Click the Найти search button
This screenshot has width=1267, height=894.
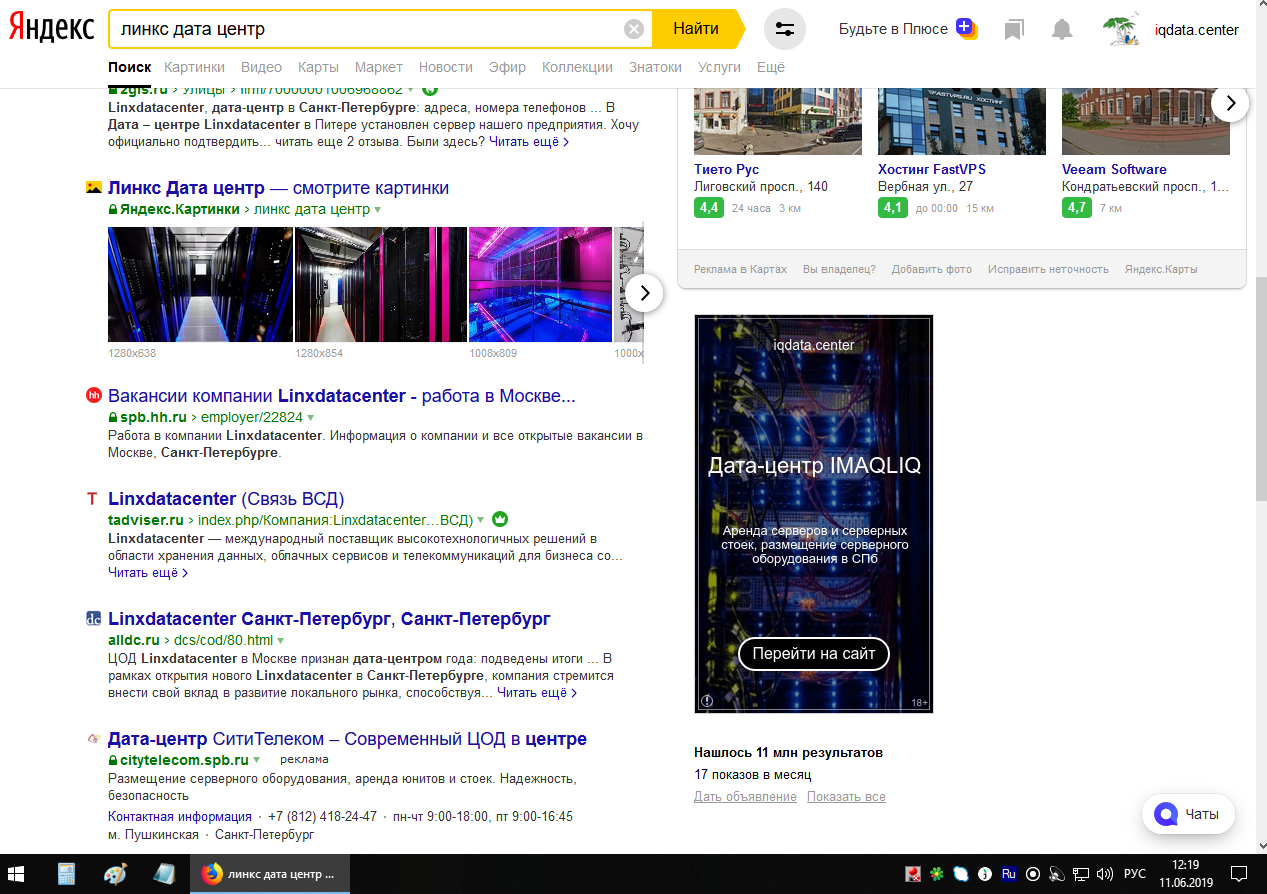click(696, 29)
